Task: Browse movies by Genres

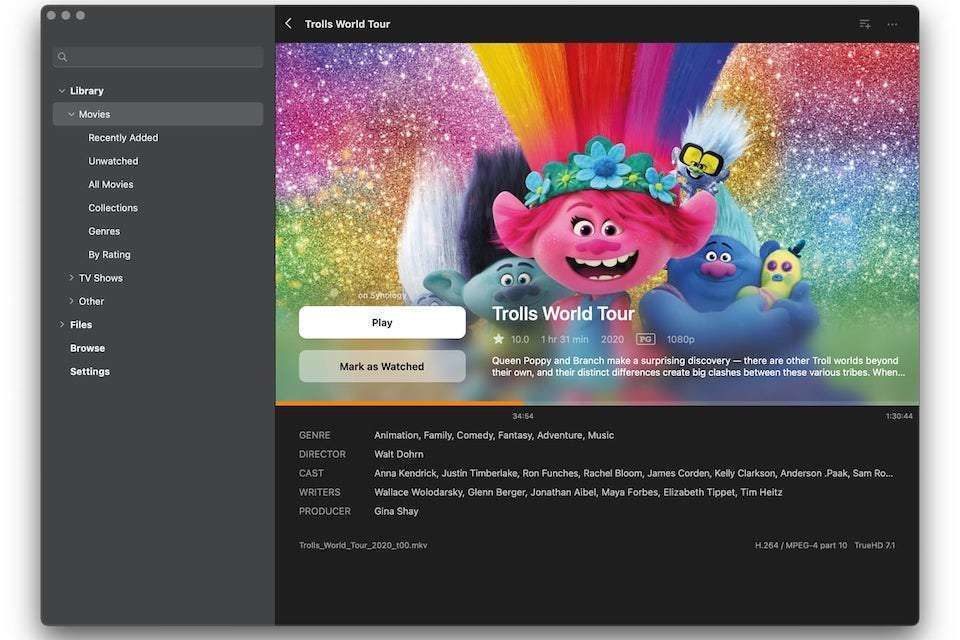Action: [104, 231]
